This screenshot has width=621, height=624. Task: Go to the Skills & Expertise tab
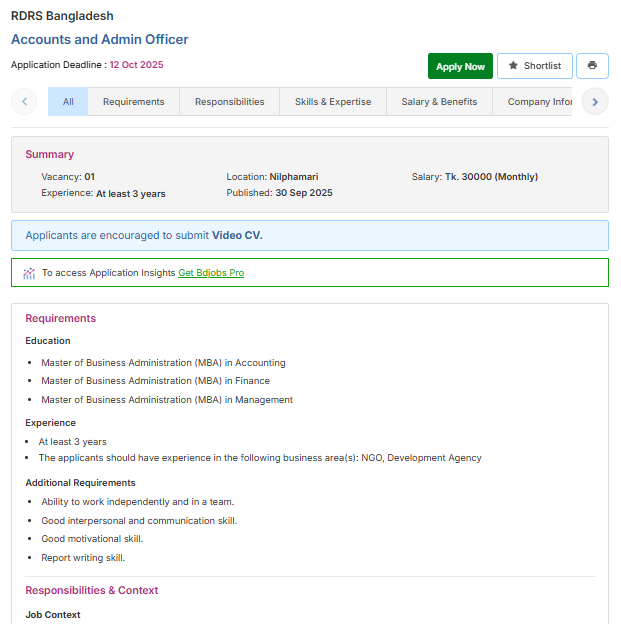coord(332,102)
